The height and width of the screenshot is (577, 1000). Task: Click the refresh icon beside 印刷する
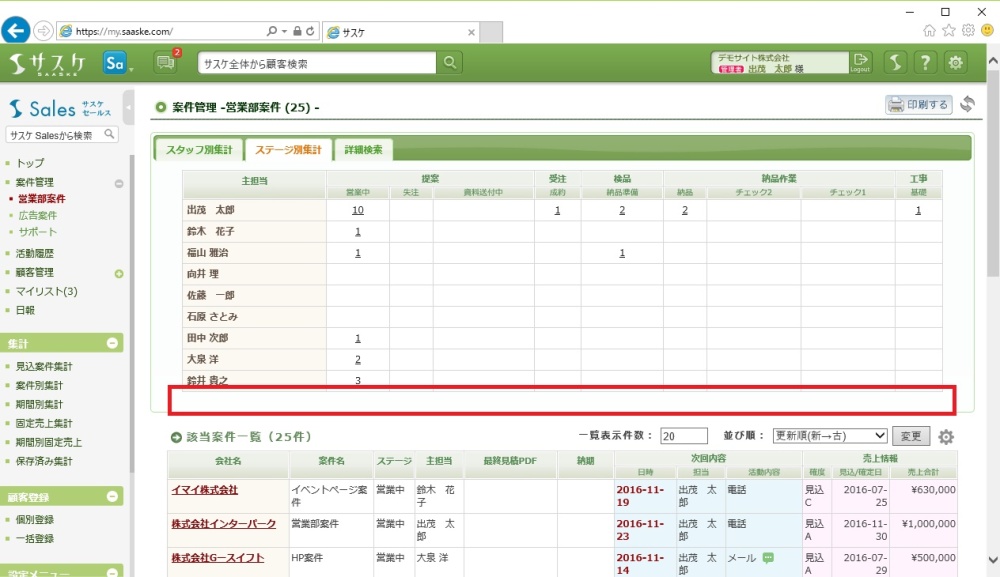967,104
